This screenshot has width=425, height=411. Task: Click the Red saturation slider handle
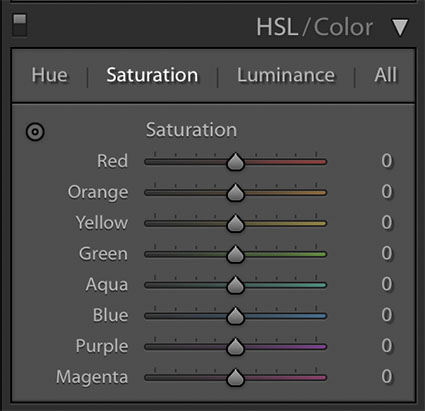[x=236, y=161]
